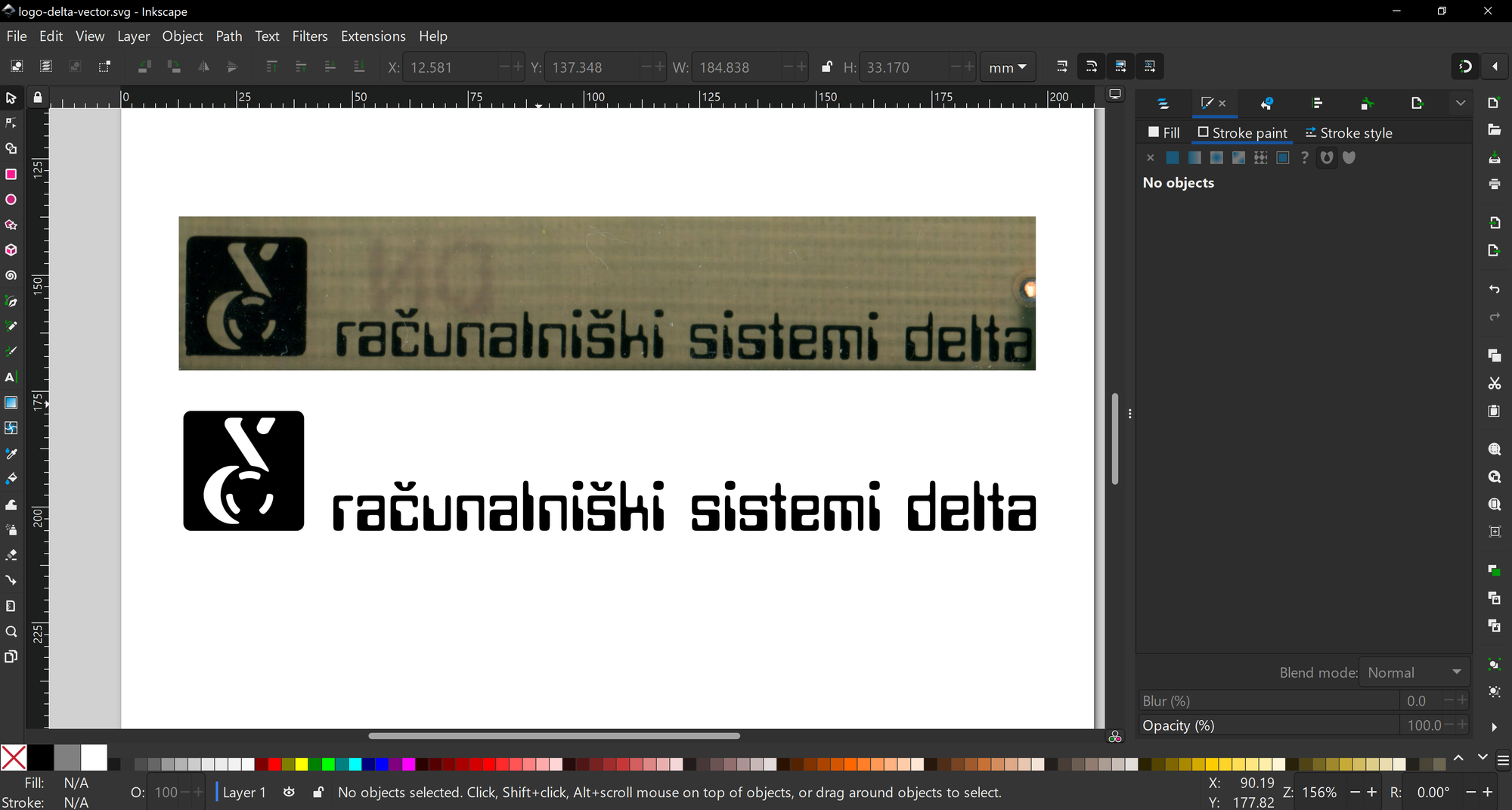The width and height of the screenshot is (1512, 810).
Task: Switch to Stroke paint tab
Action: tap(1242, 132)
